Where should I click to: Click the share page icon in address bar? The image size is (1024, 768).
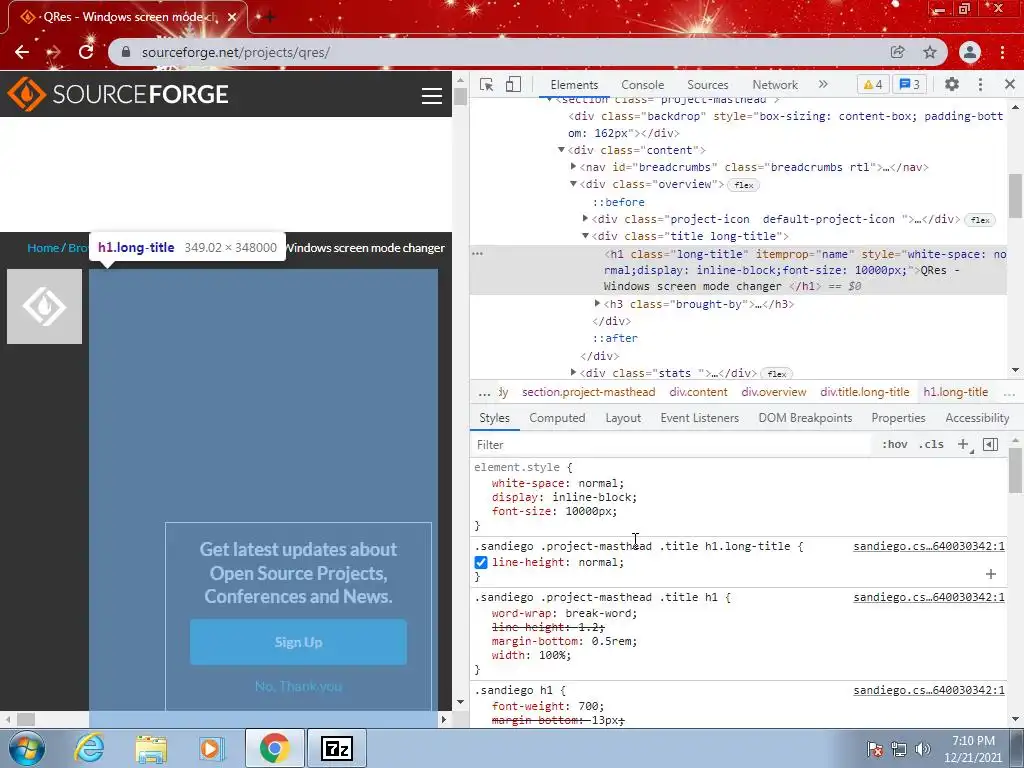897,52
